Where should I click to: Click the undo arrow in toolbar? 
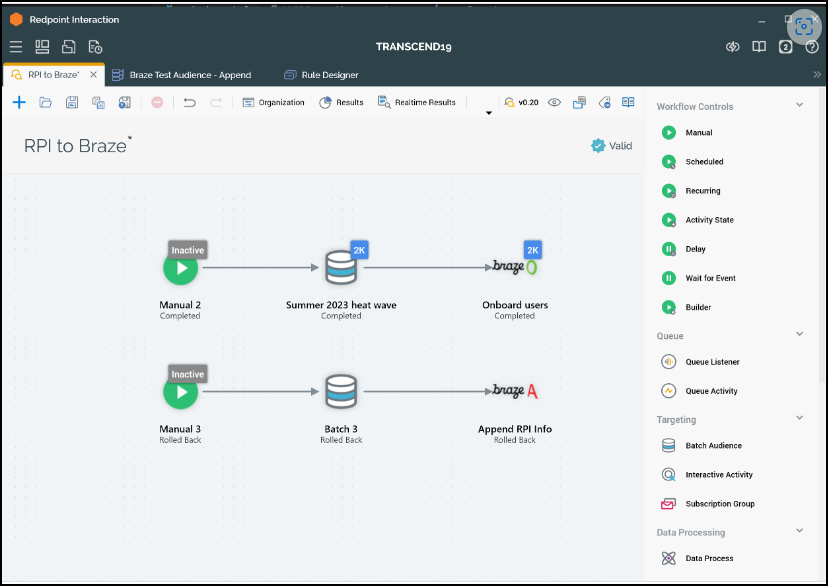coord(189,102)
